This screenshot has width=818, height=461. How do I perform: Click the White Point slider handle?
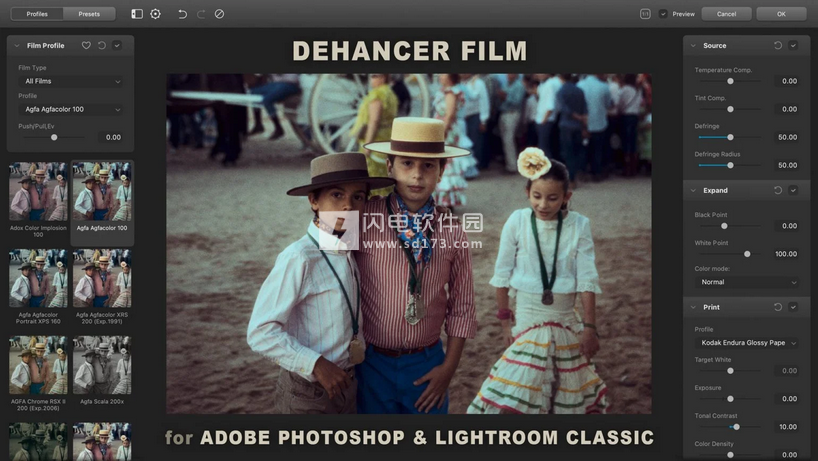[x=747, y=254]
